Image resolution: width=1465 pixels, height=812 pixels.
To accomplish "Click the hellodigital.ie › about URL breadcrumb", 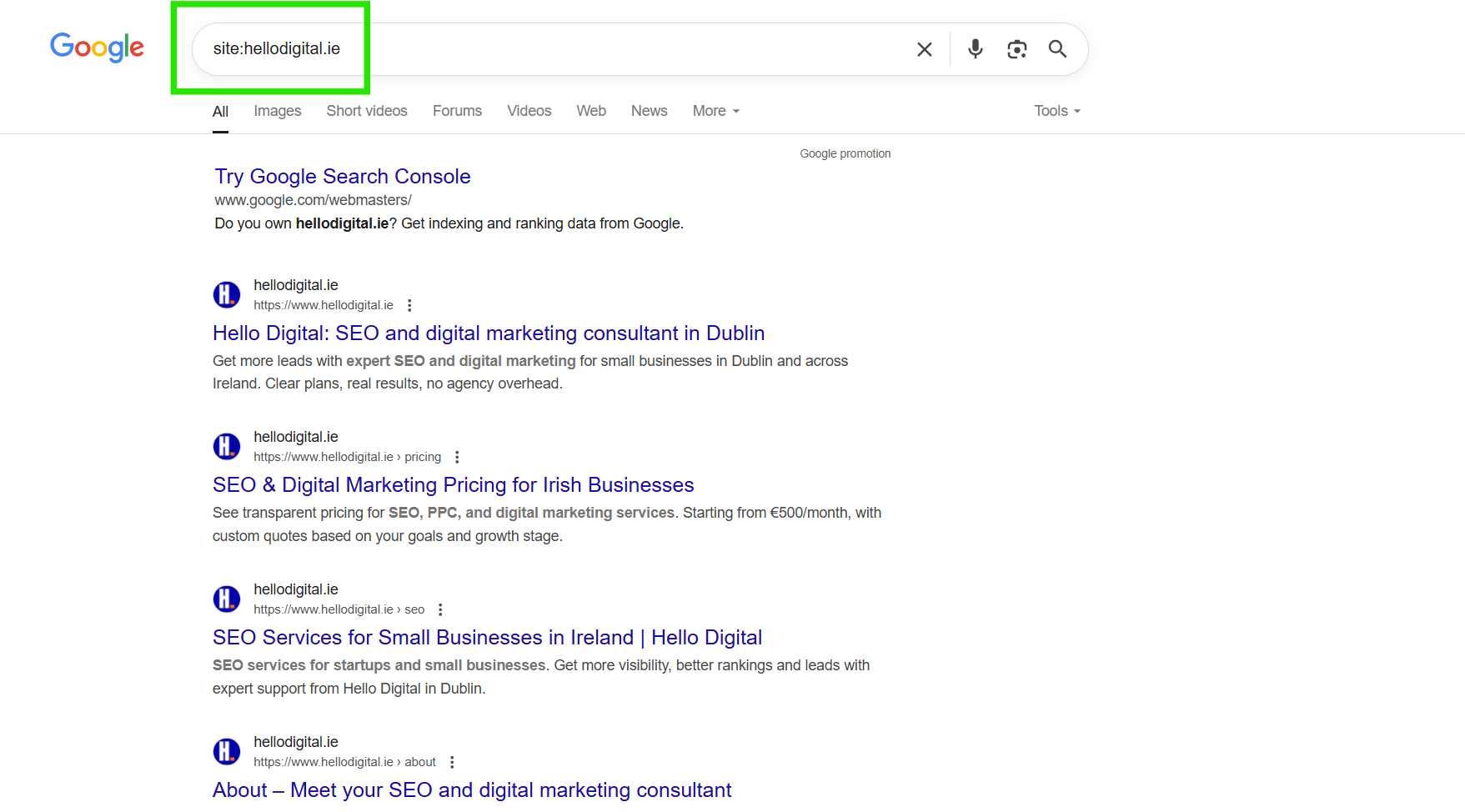I will (x=344, y=762).
